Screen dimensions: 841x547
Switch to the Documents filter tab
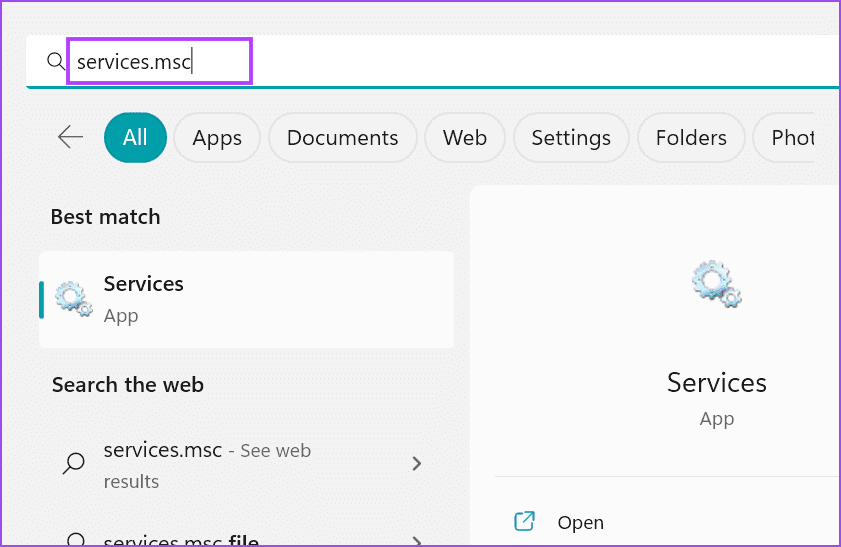(x=343, y=138)
